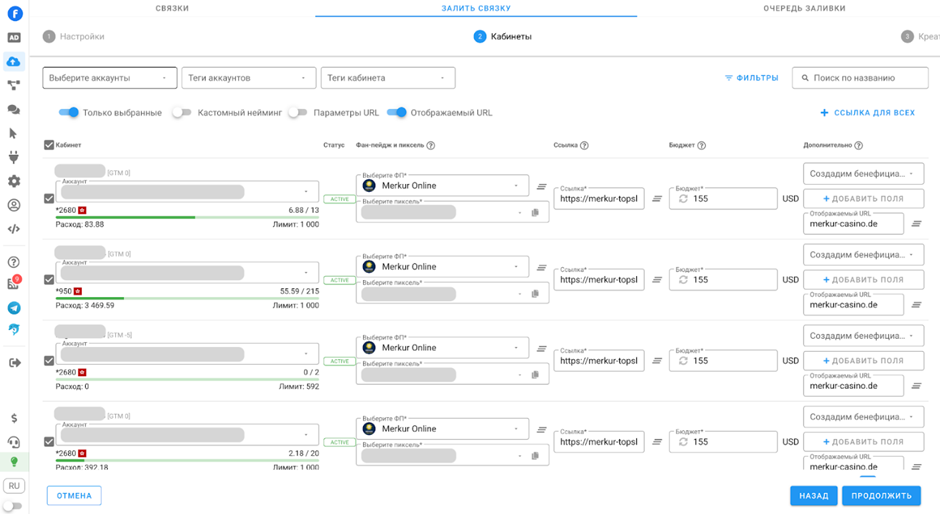Click the Поиск по названию search field
The width and height of the screenshot is (940, 514).
860,78
